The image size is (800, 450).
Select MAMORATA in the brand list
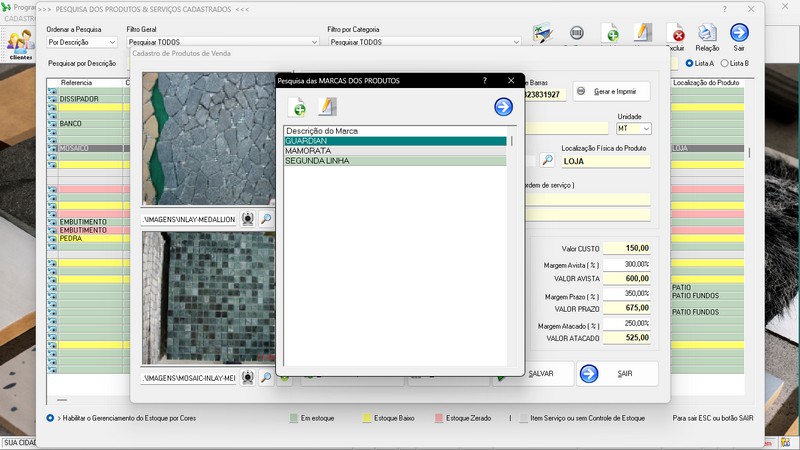pyautogui.click(x=395, y=151)
